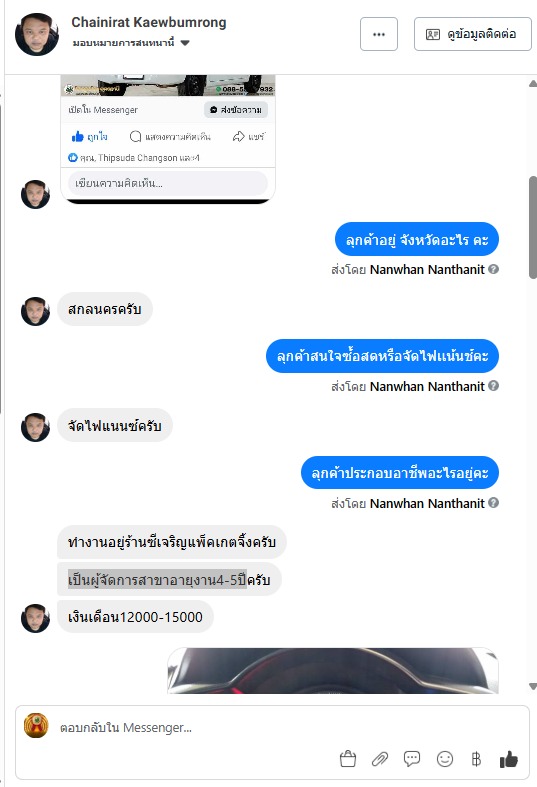Click help icon beside last Nanwhan Nanthanit
Viewport: 537px width, 787px height.
click(x=493, y=502)
